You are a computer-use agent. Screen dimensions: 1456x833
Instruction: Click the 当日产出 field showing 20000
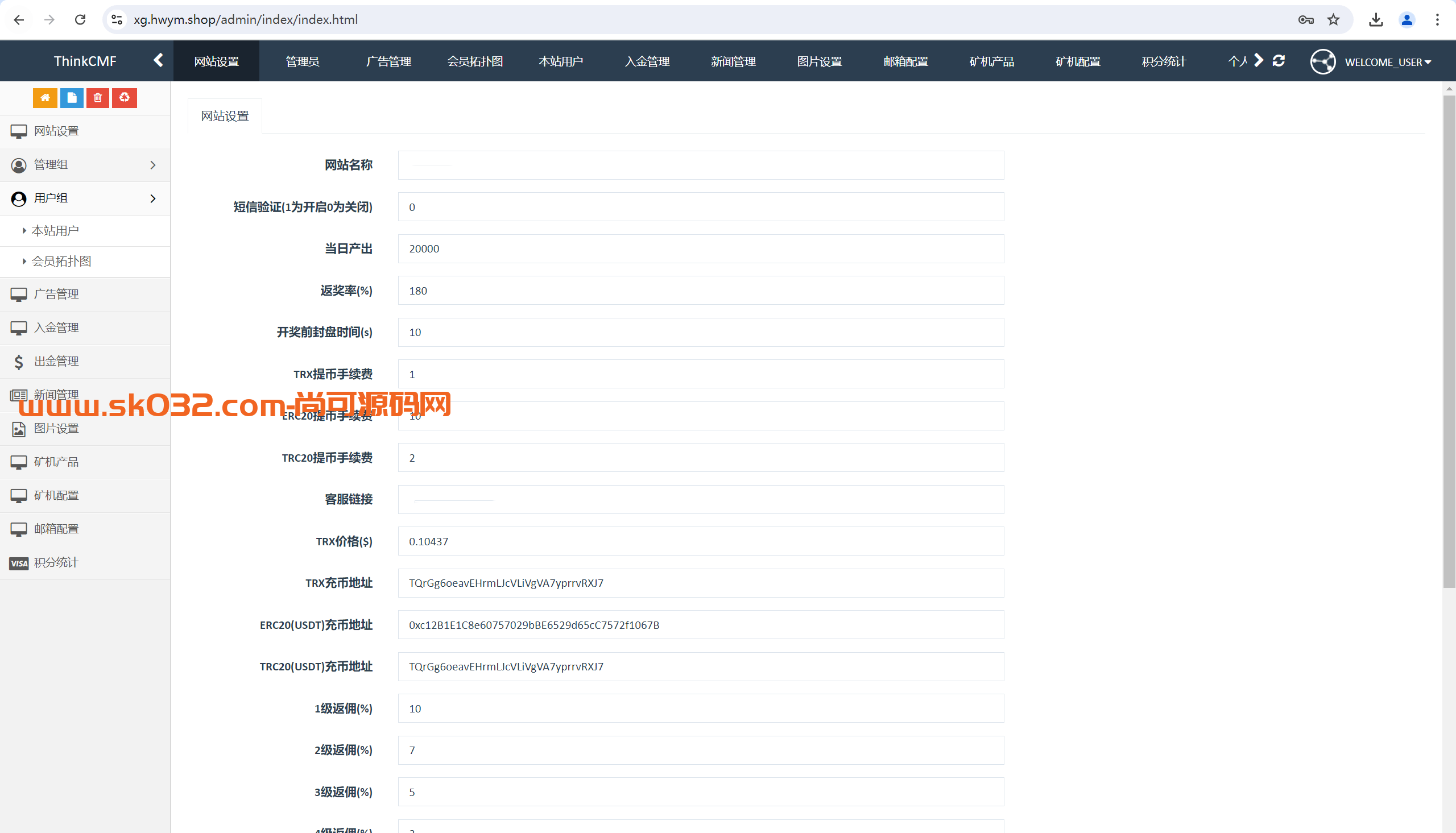pos(701,249)
